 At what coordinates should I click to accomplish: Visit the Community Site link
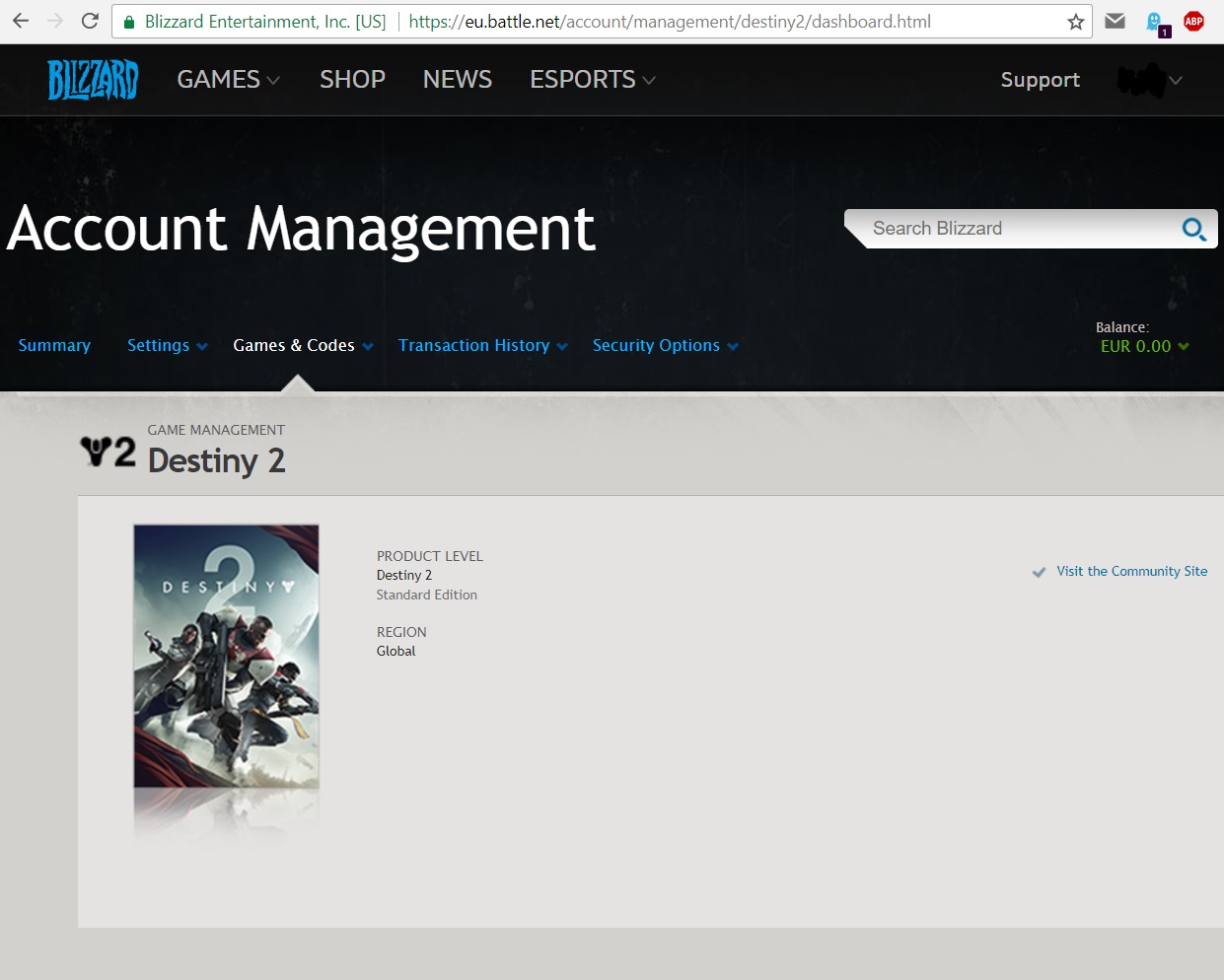(x=1131, y=571)
